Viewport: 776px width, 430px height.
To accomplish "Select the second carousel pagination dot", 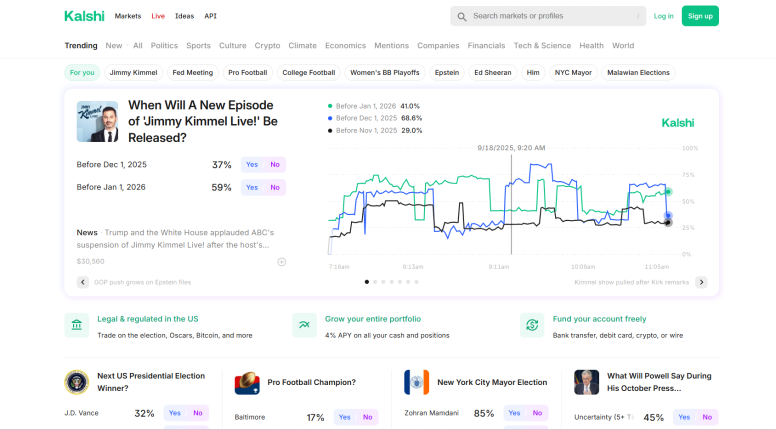I will click(x=375, y=282).
